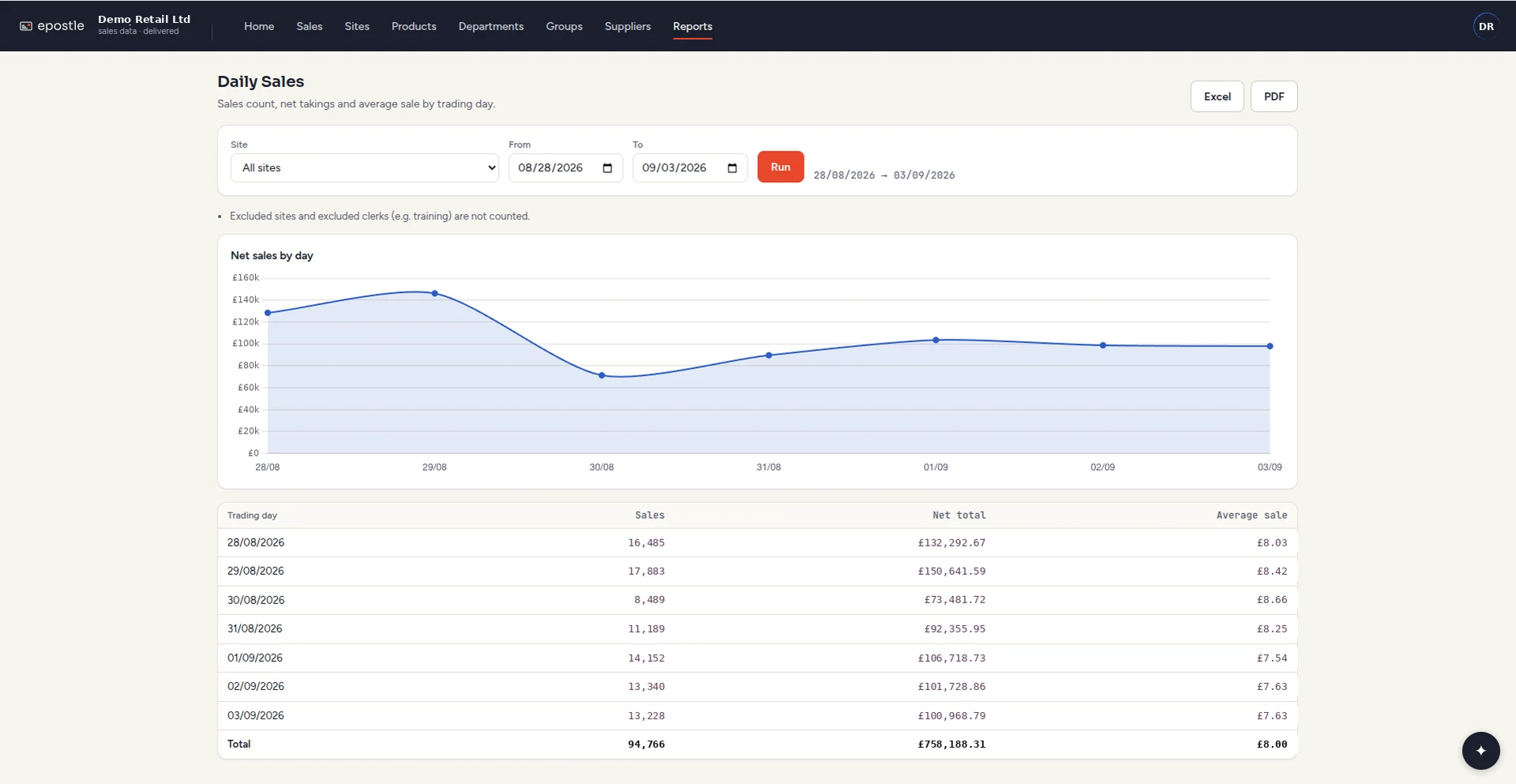Viewport: 1516px width, 784px height.
Task: Click the sales count 17,883
Action: coord(646,571)
